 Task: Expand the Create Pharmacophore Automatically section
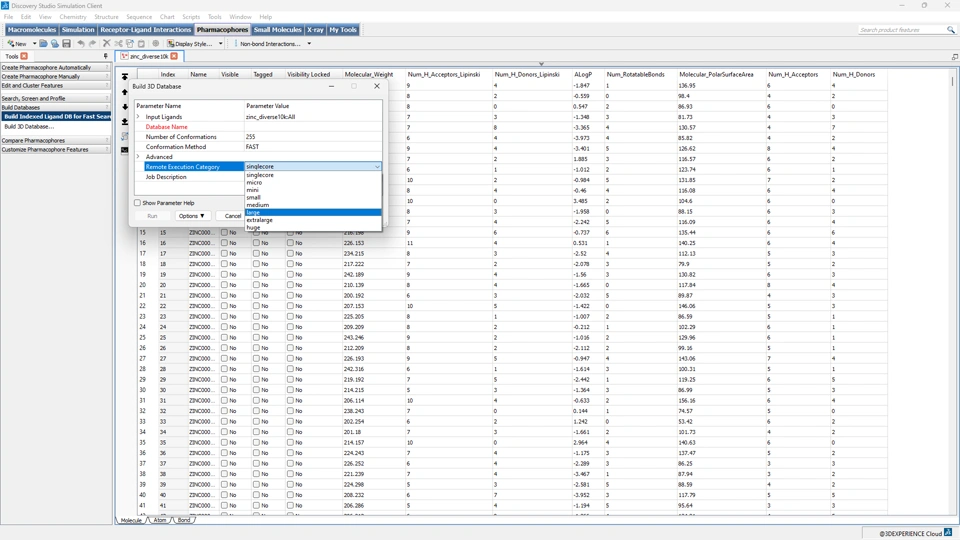(56, 67)
